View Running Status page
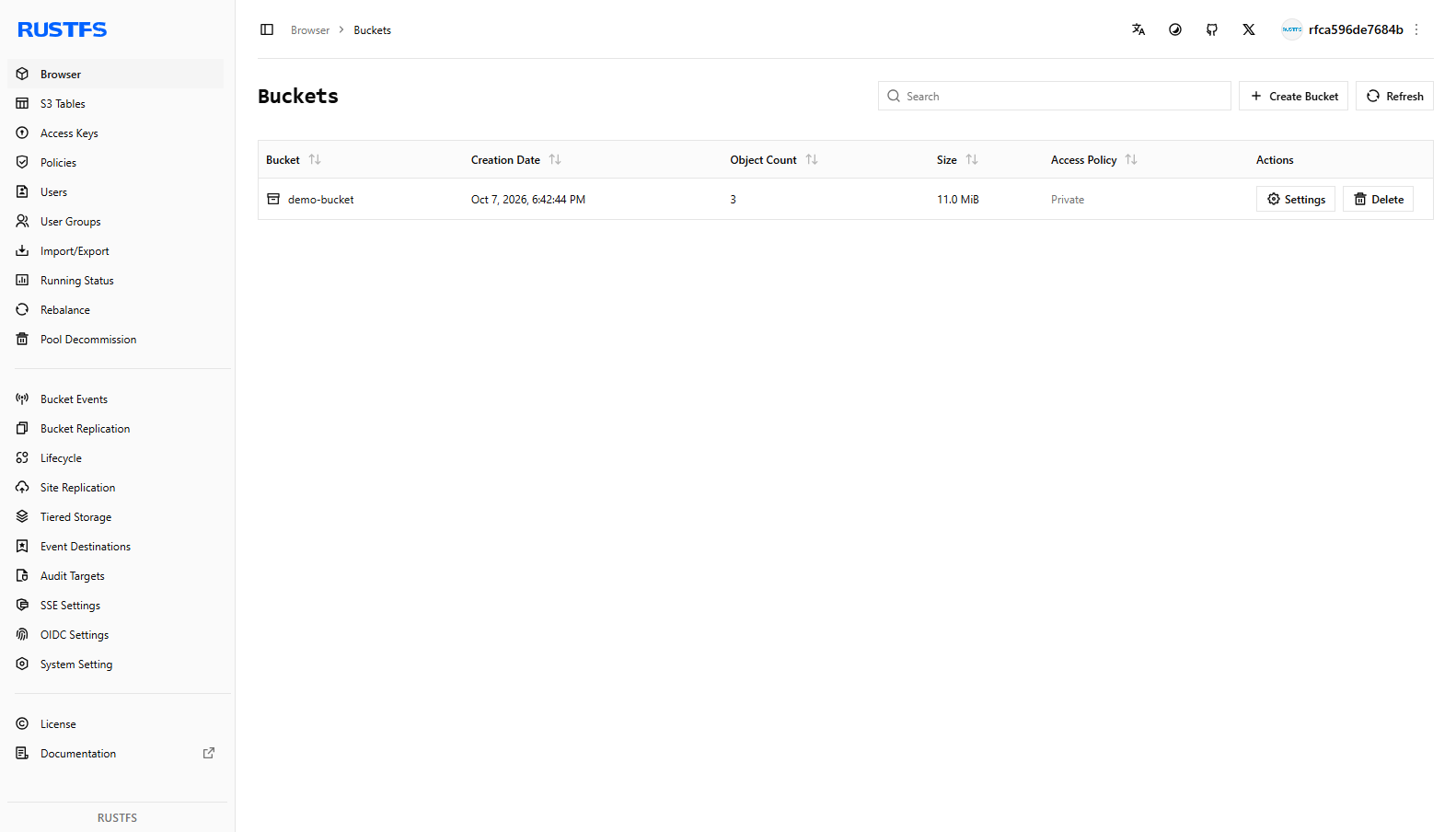 click(x=116, y=280)
